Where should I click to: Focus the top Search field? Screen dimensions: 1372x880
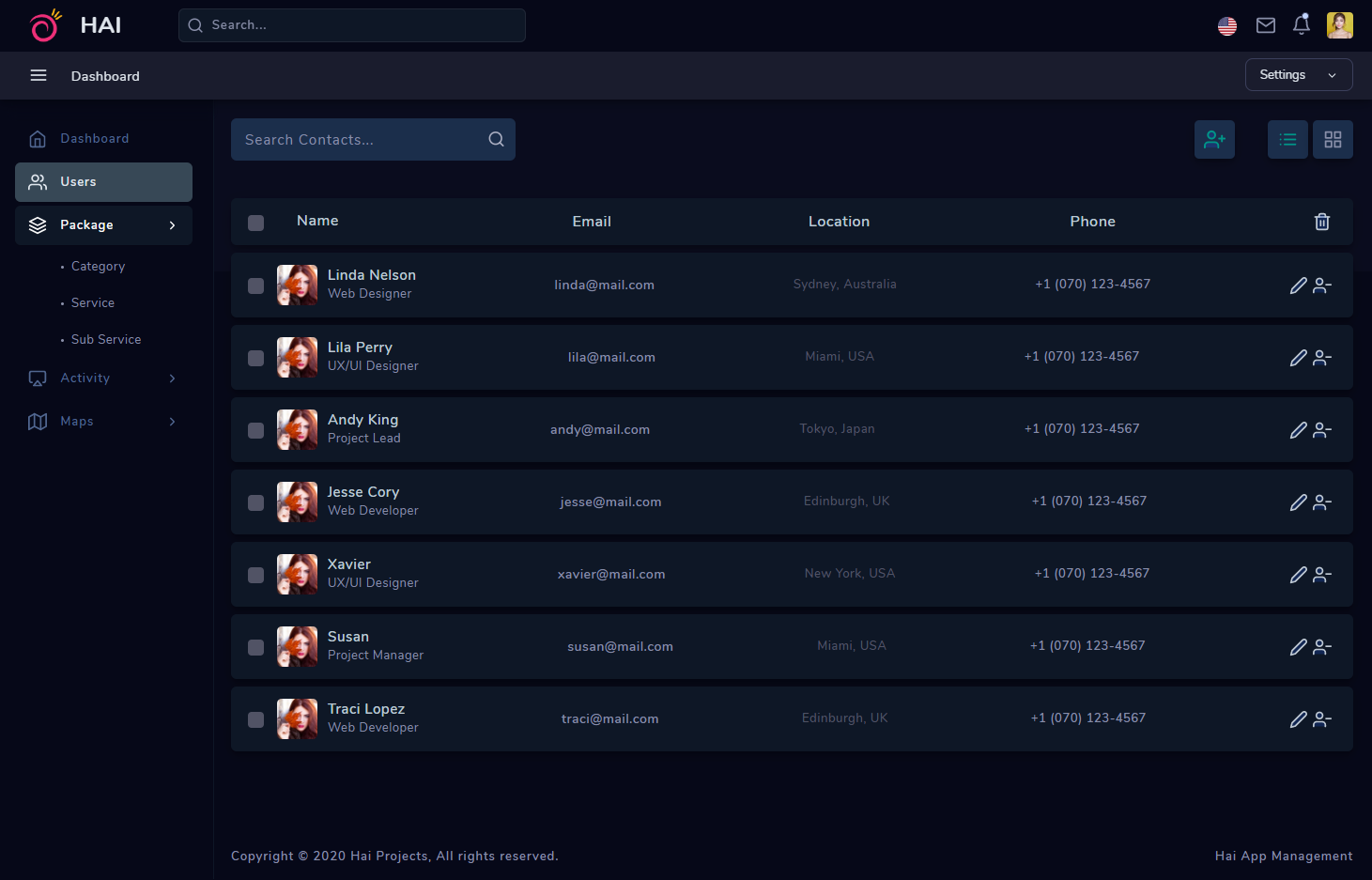click(352, 25)
